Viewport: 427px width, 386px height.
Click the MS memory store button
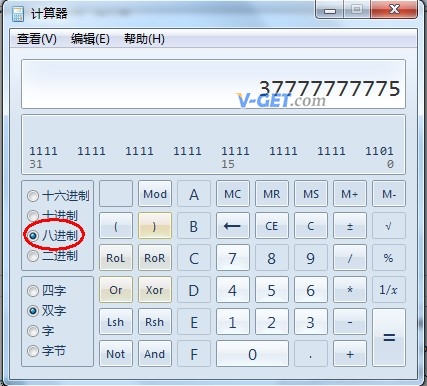point(311,194)
